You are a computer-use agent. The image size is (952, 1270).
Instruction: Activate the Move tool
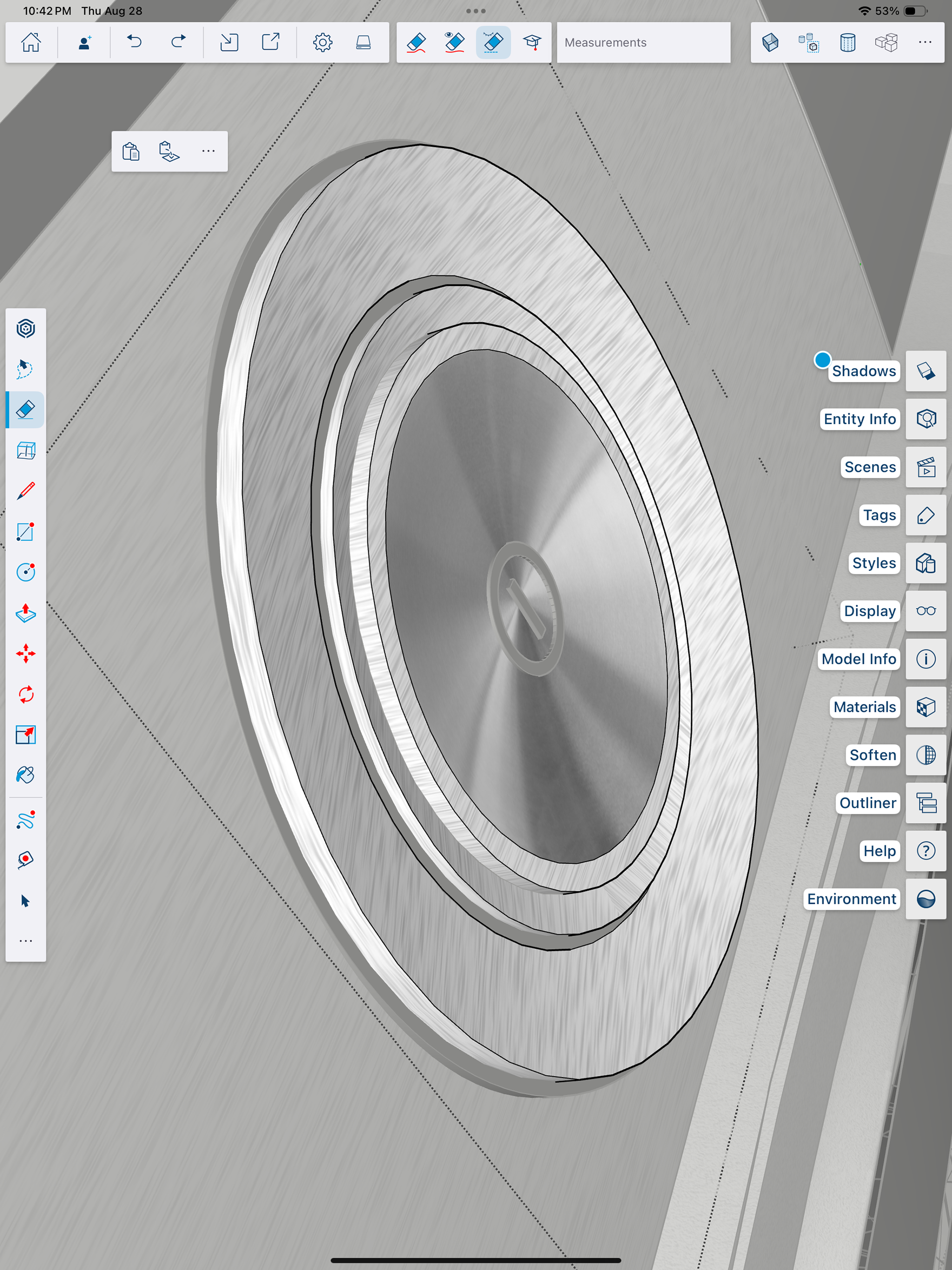25,653
